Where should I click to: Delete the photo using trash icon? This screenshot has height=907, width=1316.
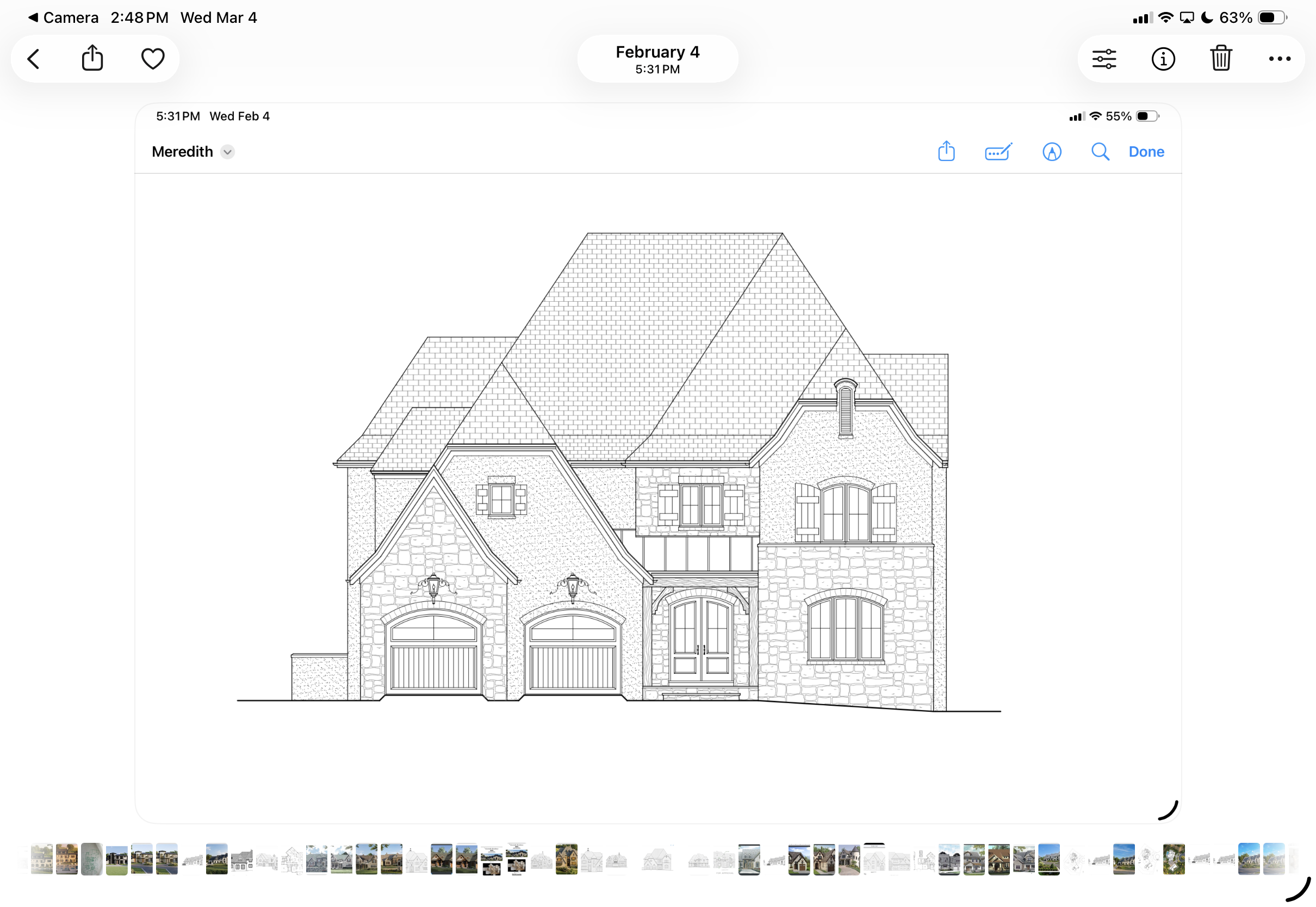[x=1220, y=59]
